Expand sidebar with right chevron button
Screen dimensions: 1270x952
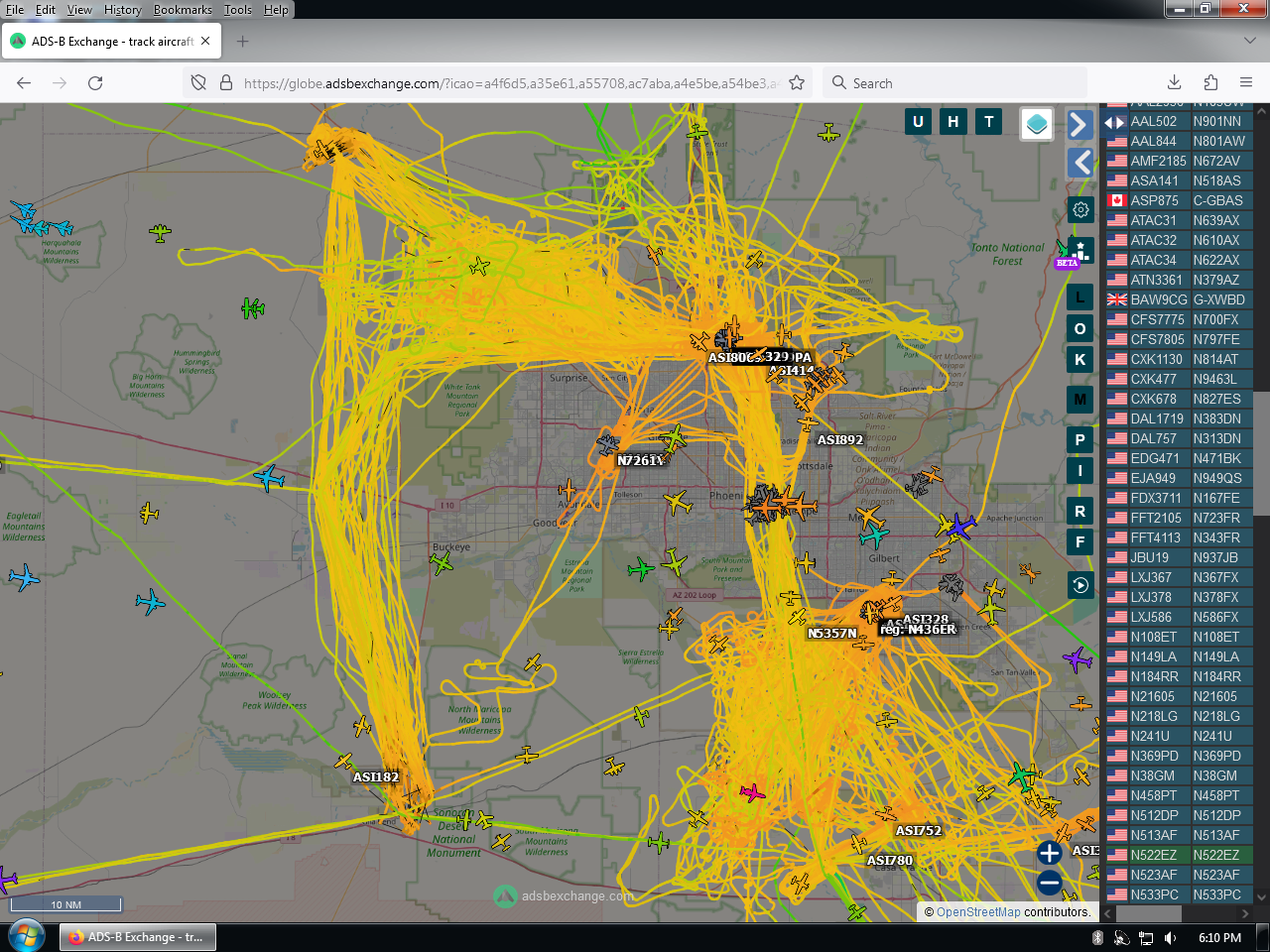[x=1080, y=124]
